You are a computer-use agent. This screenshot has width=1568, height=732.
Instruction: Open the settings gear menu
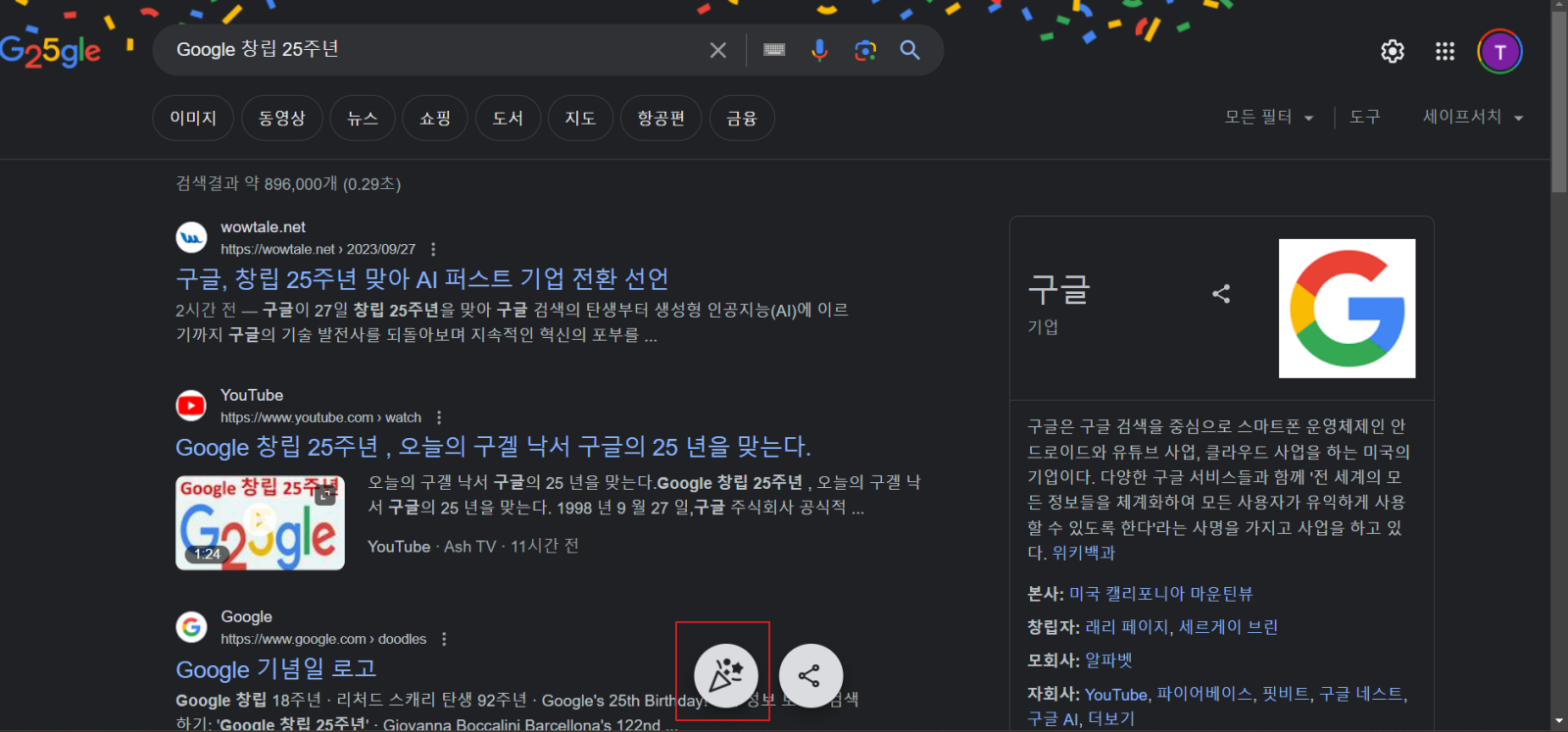1392,51
